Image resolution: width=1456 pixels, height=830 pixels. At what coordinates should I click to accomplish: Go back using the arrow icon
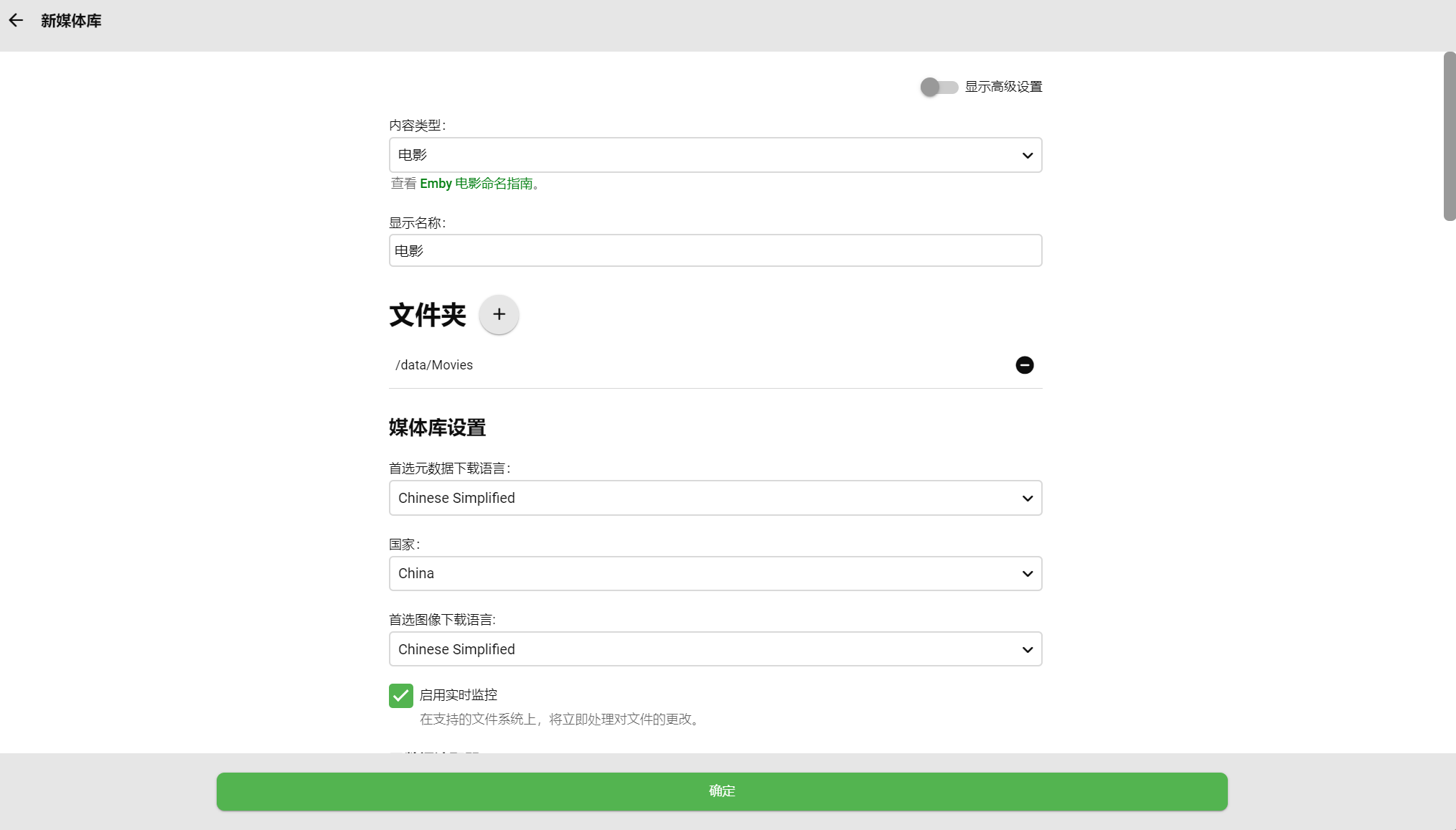coord(16,21)
